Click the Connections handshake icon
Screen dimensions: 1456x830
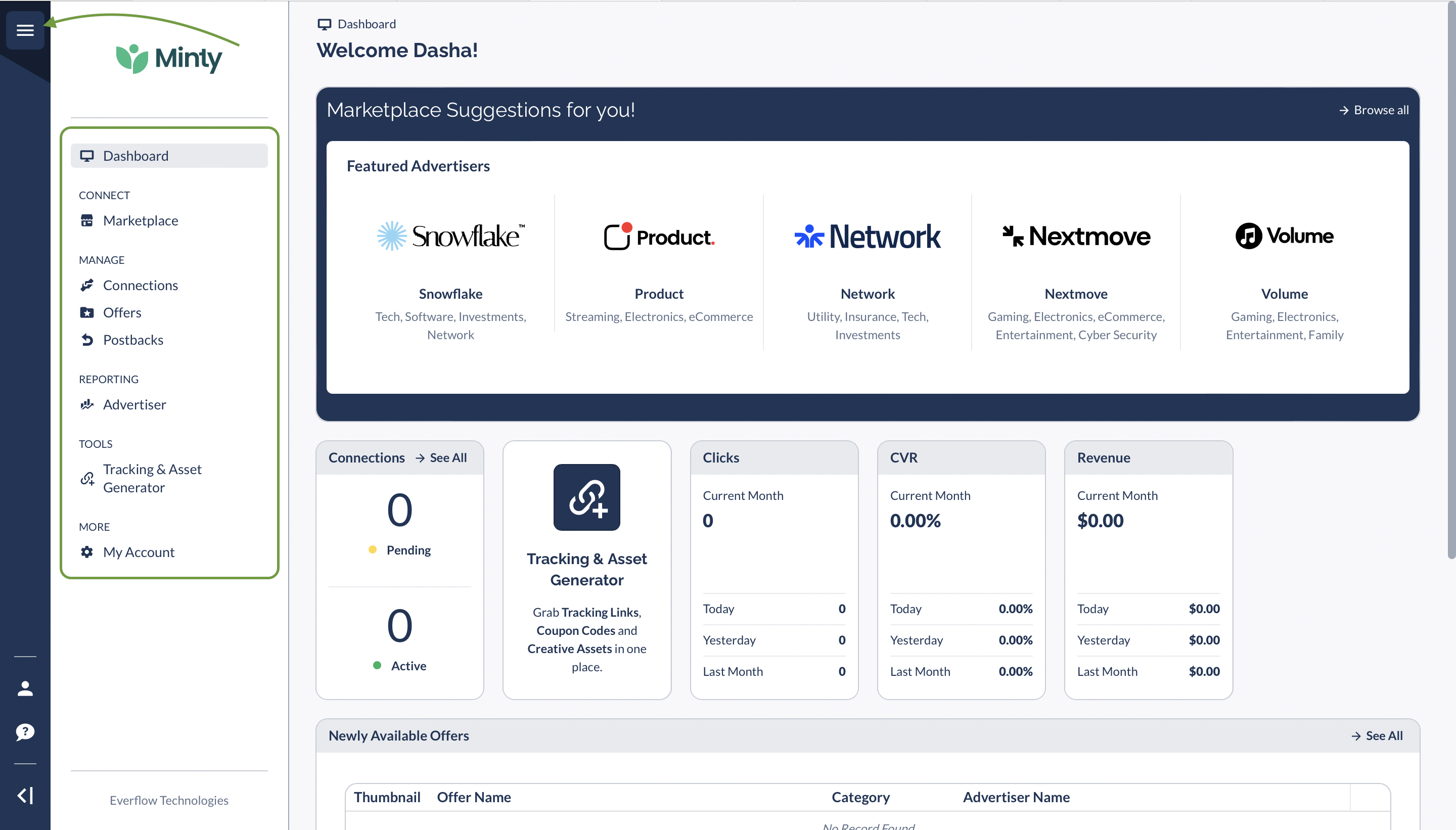[86, 285]
